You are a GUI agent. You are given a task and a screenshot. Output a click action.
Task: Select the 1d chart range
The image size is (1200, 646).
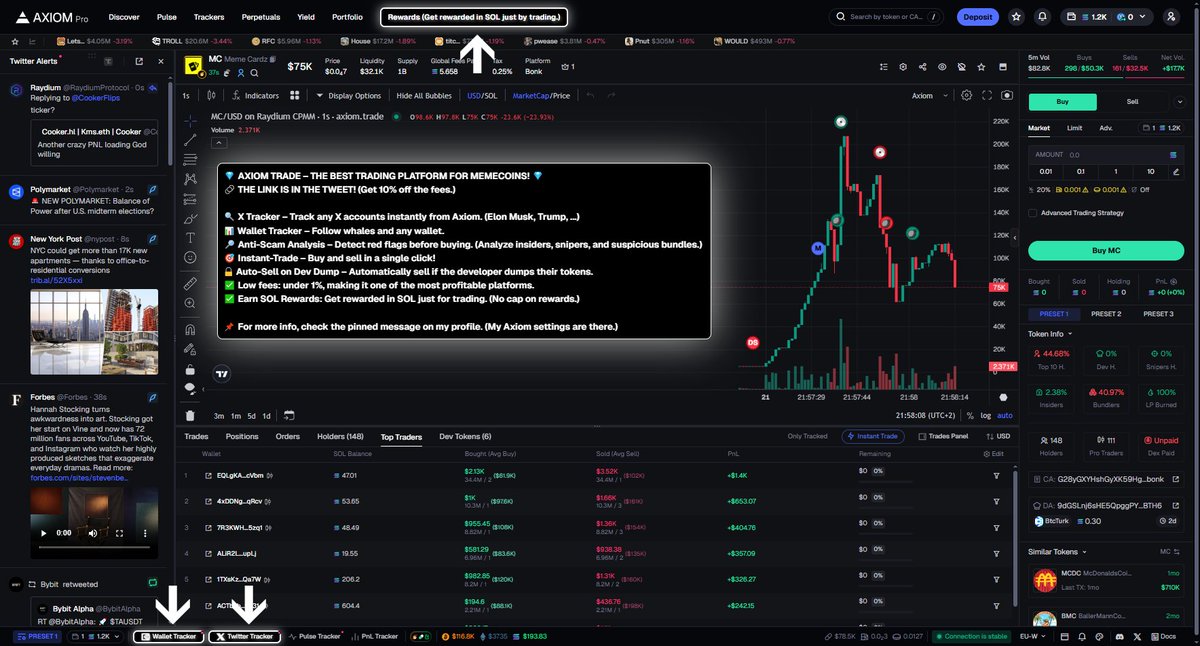(x=266, y=415)
